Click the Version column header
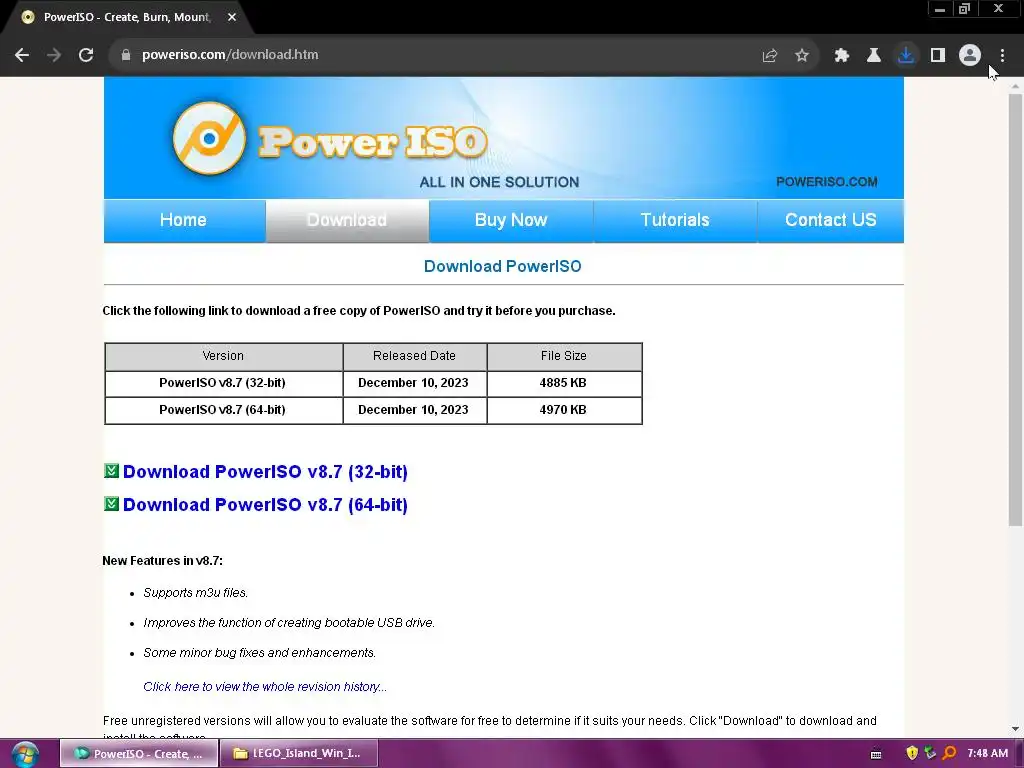This screenshot has height=768, width=1024. click(x=223, y=357)
